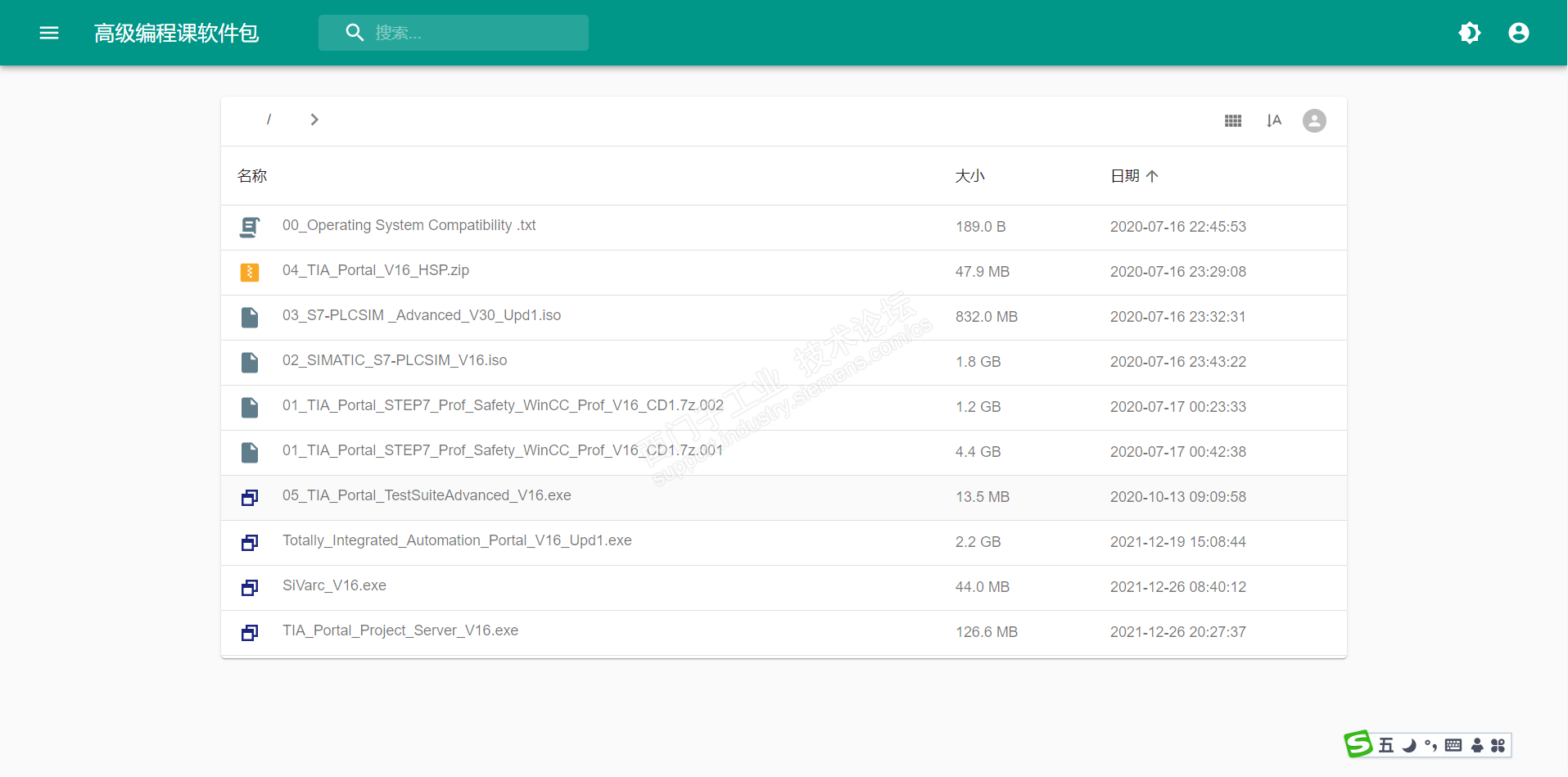Open Sogou toolbox grid icon
The width and height of the screenshot is (1568, 777).
click(1498, 745)
